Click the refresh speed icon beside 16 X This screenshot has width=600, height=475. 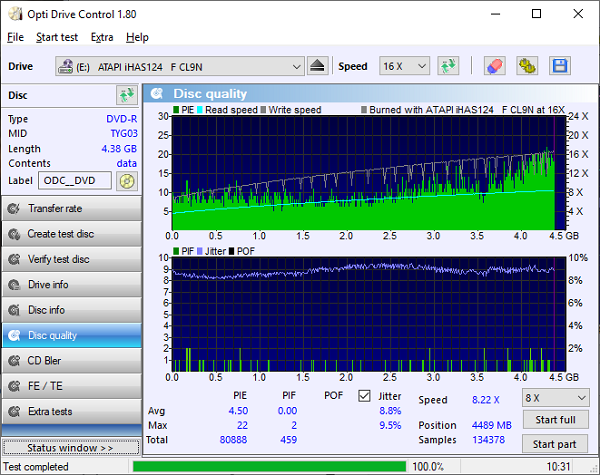(449, 66)
